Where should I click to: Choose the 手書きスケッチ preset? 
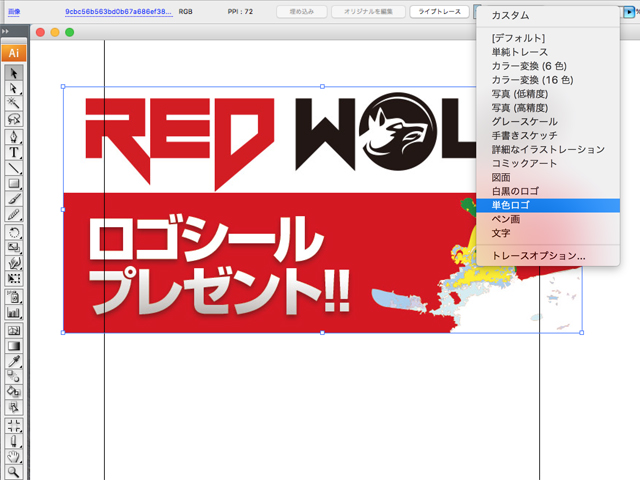[x=548, y=136]
